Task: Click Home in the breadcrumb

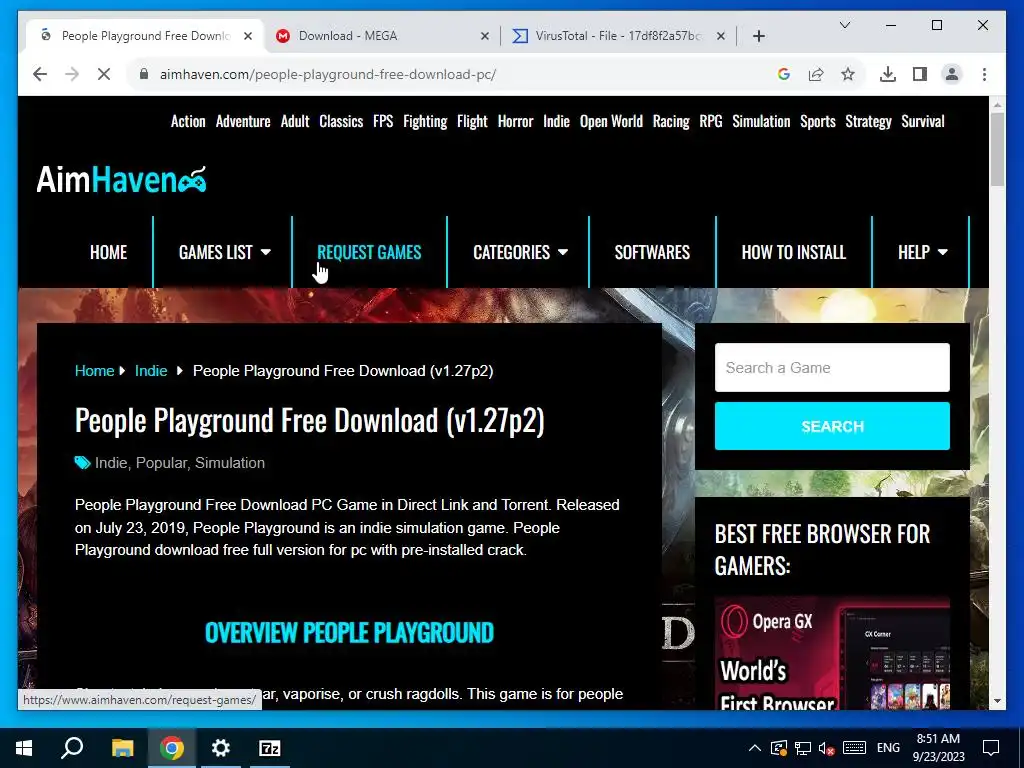Action: (94, 371)
